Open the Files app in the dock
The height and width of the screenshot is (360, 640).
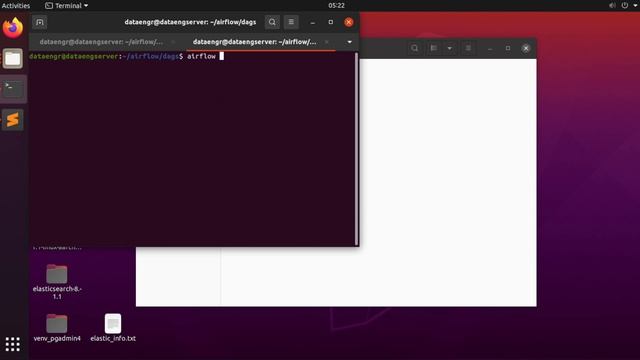pos(13,58)
